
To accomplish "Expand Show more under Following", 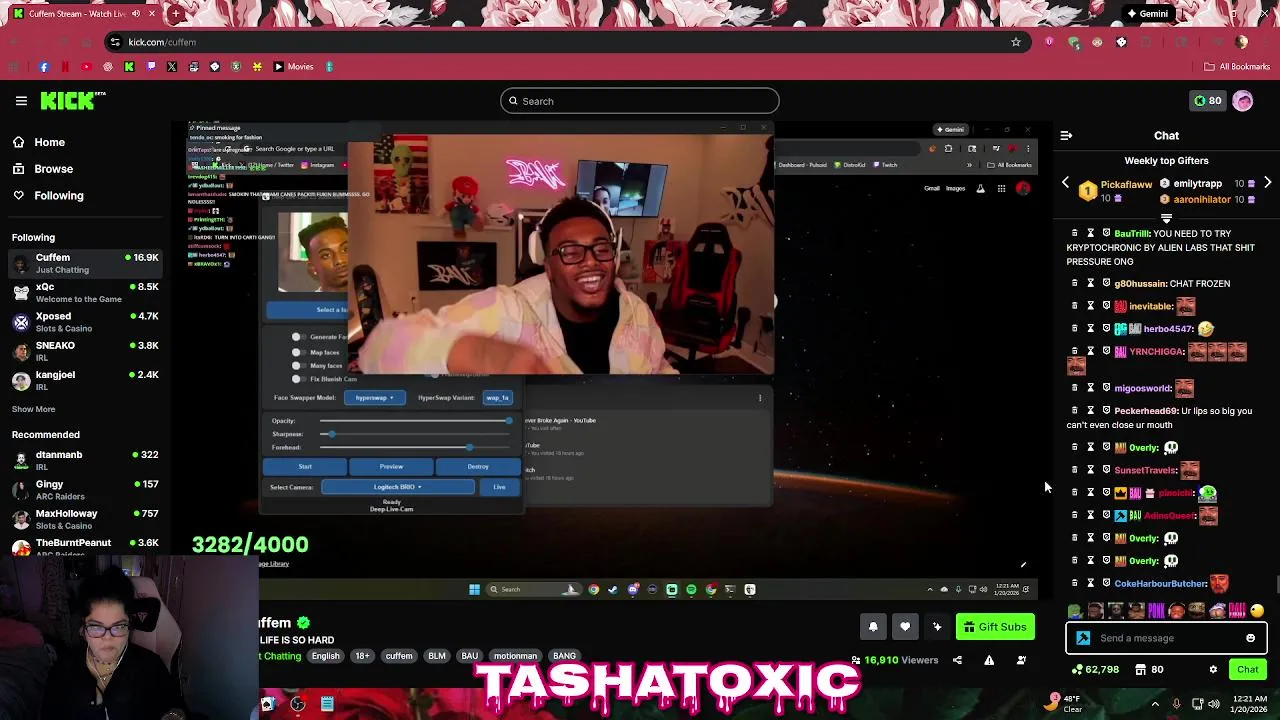I will [x=33, y=409].
